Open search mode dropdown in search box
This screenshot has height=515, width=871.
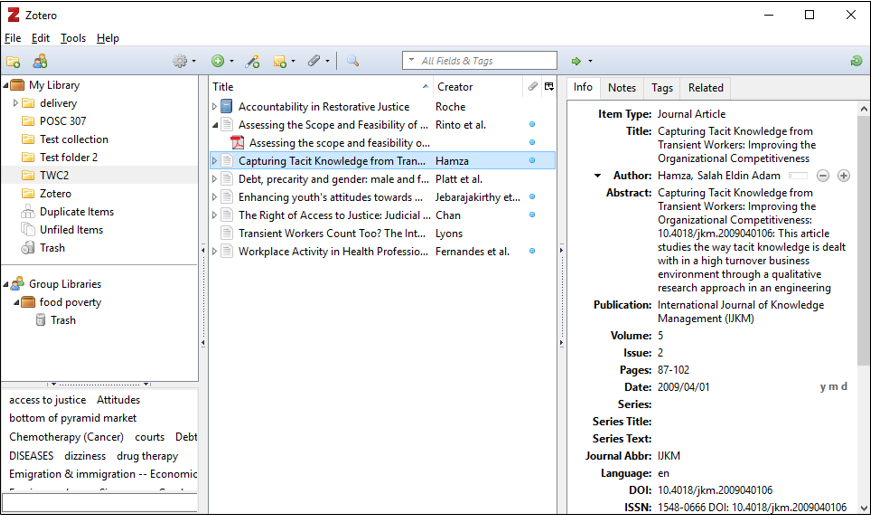(411, 60)
